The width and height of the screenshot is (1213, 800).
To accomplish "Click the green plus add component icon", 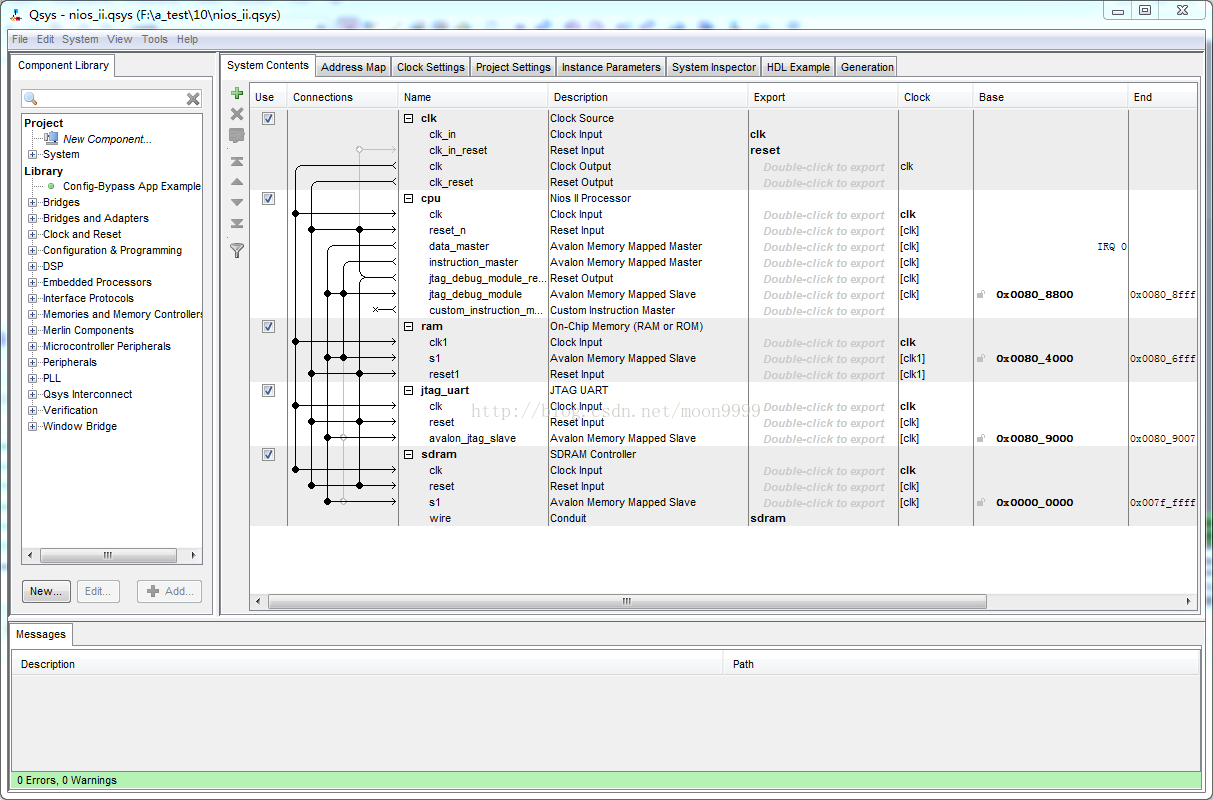I will (237, 93).
